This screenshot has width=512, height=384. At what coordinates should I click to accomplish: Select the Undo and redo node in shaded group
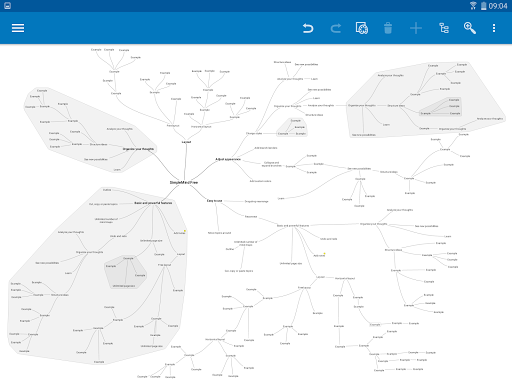[x=118, y=236]
